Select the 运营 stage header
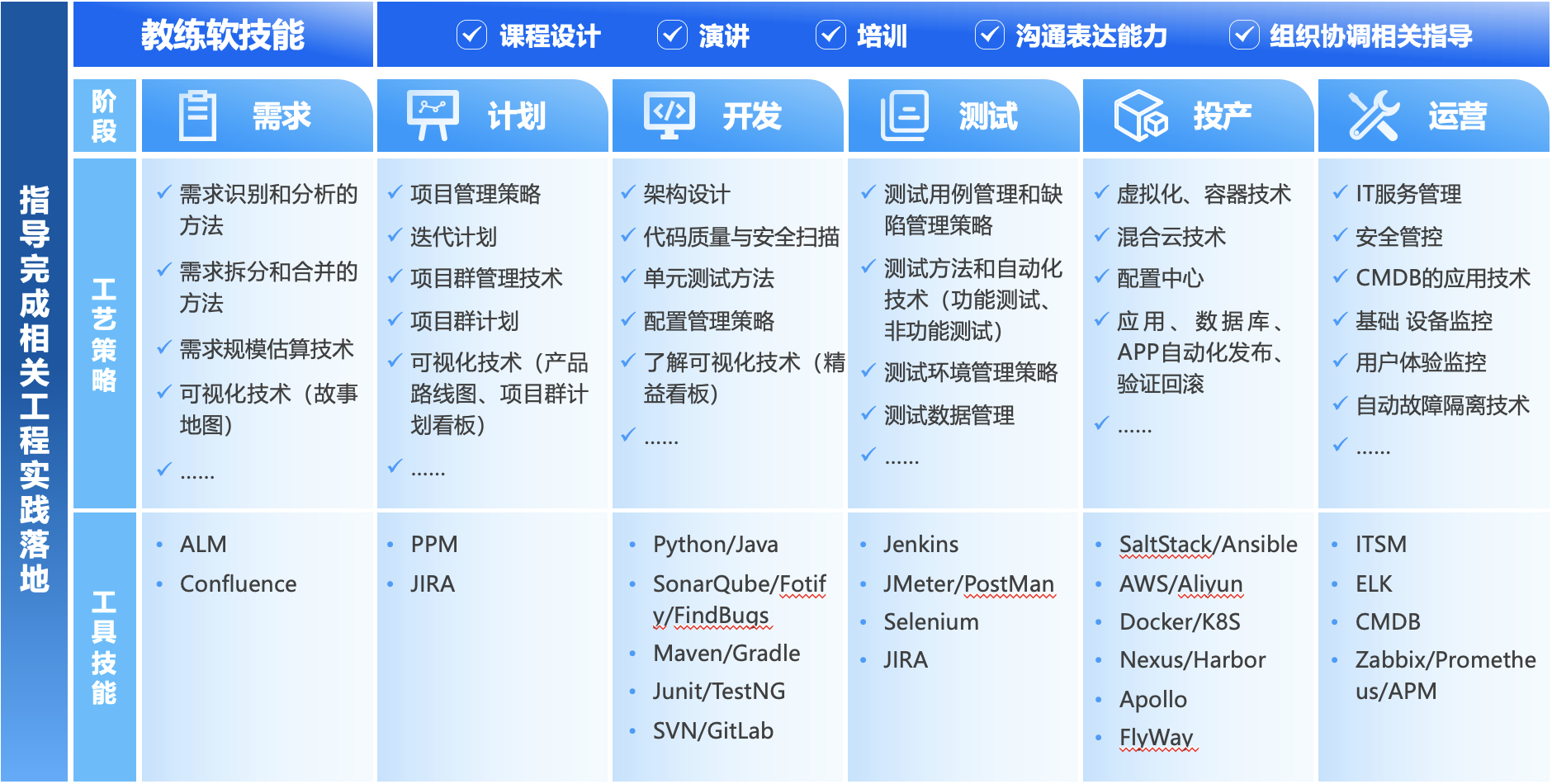This screenshot has height=784, width=1552. [1434, 116]
